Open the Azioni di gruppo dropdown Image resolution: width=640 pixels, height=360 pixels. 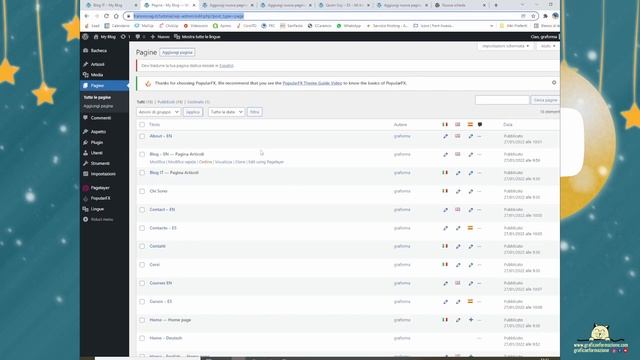158,112
